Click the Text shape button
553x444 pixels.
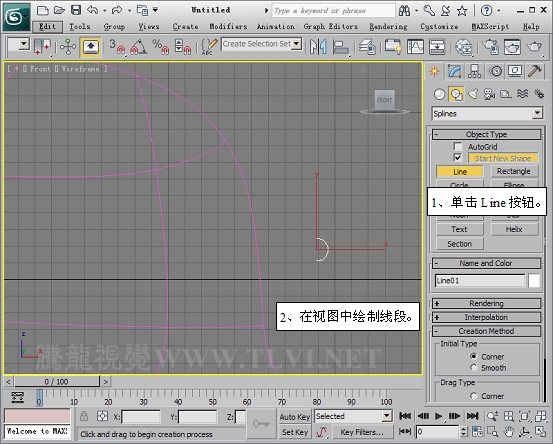click(x=460, y=229)
